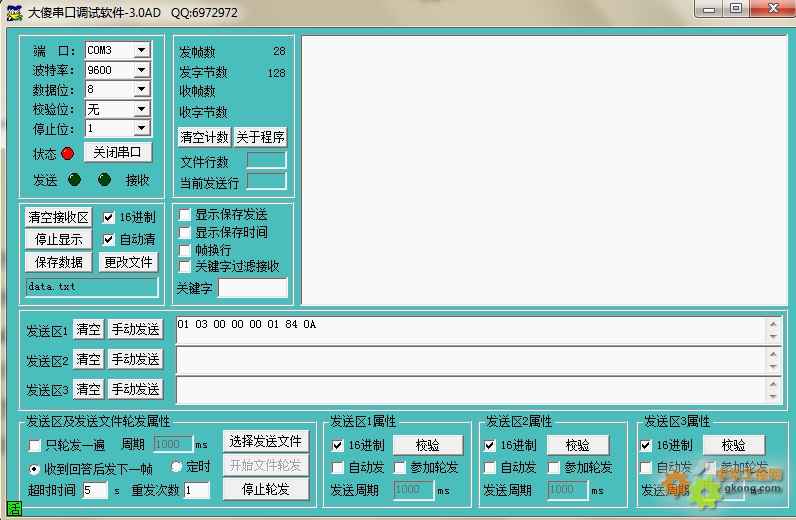796x520 pixels.
Task: Click the green icon at bottom-left corner
Action: tap(14, 508)
